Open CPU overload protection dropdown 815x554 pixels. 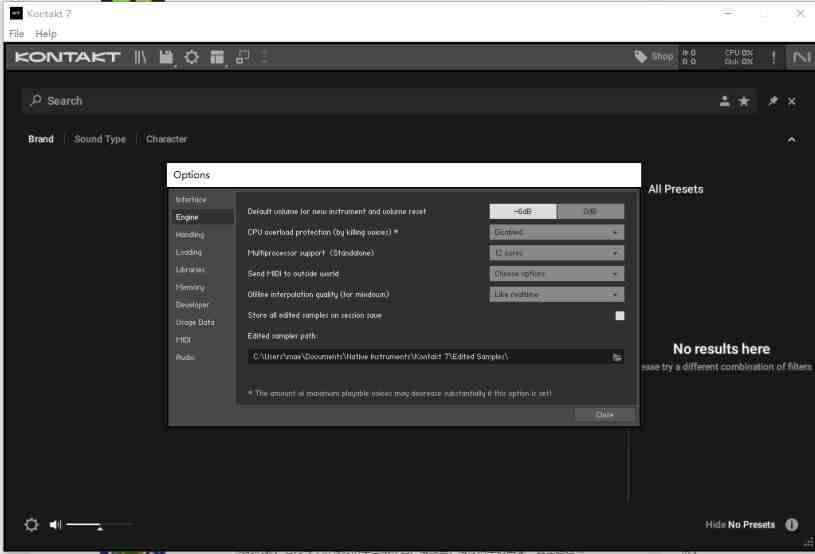557,232
